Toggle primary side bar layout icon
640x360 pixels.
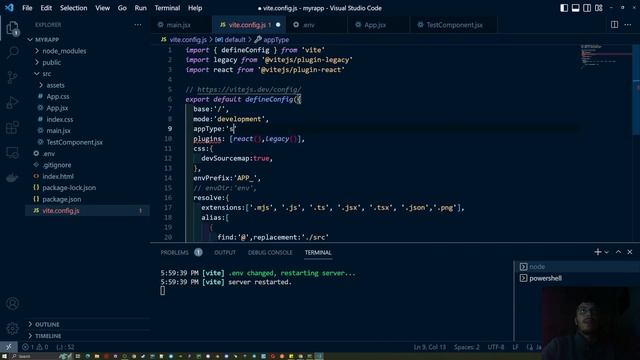tap(564, 8)
